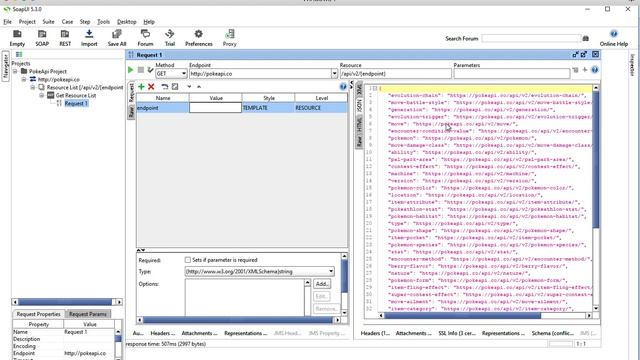Open the Desktop menu
Screen dimensions: 640x360
(x=127, y=22)
